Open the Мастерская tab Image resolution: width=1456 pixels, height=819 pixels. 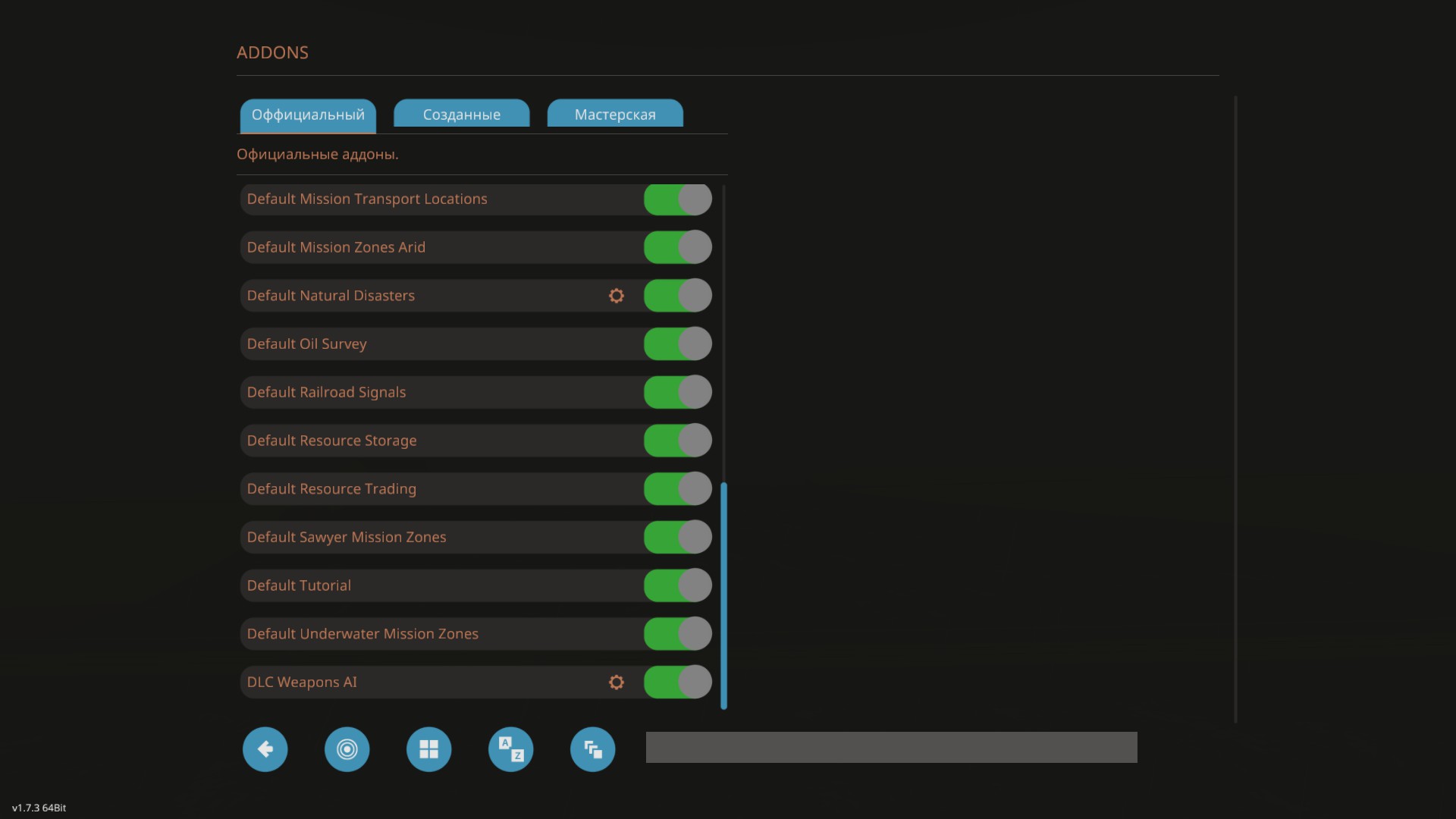tap(614, 115)
